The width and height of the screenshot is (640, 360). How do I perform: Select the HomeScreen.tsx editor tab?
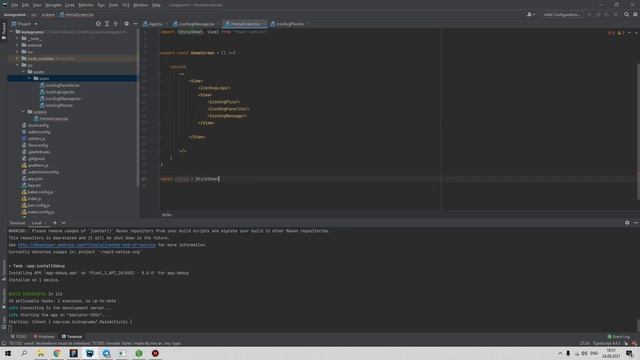click(x=244, y=24)
